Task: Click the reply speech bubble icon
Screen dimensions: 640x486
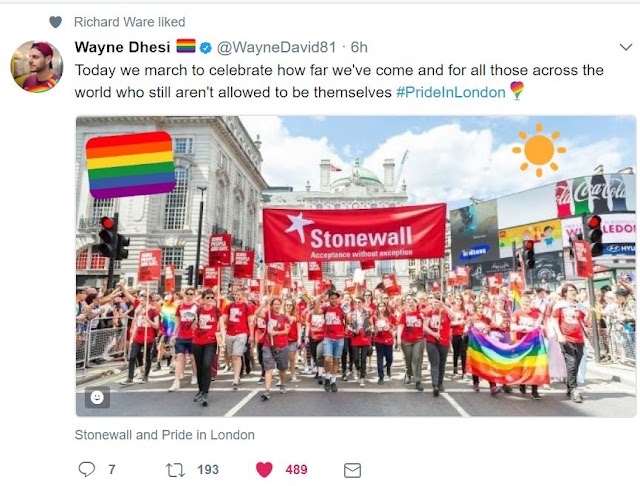Action: (87, 469)
